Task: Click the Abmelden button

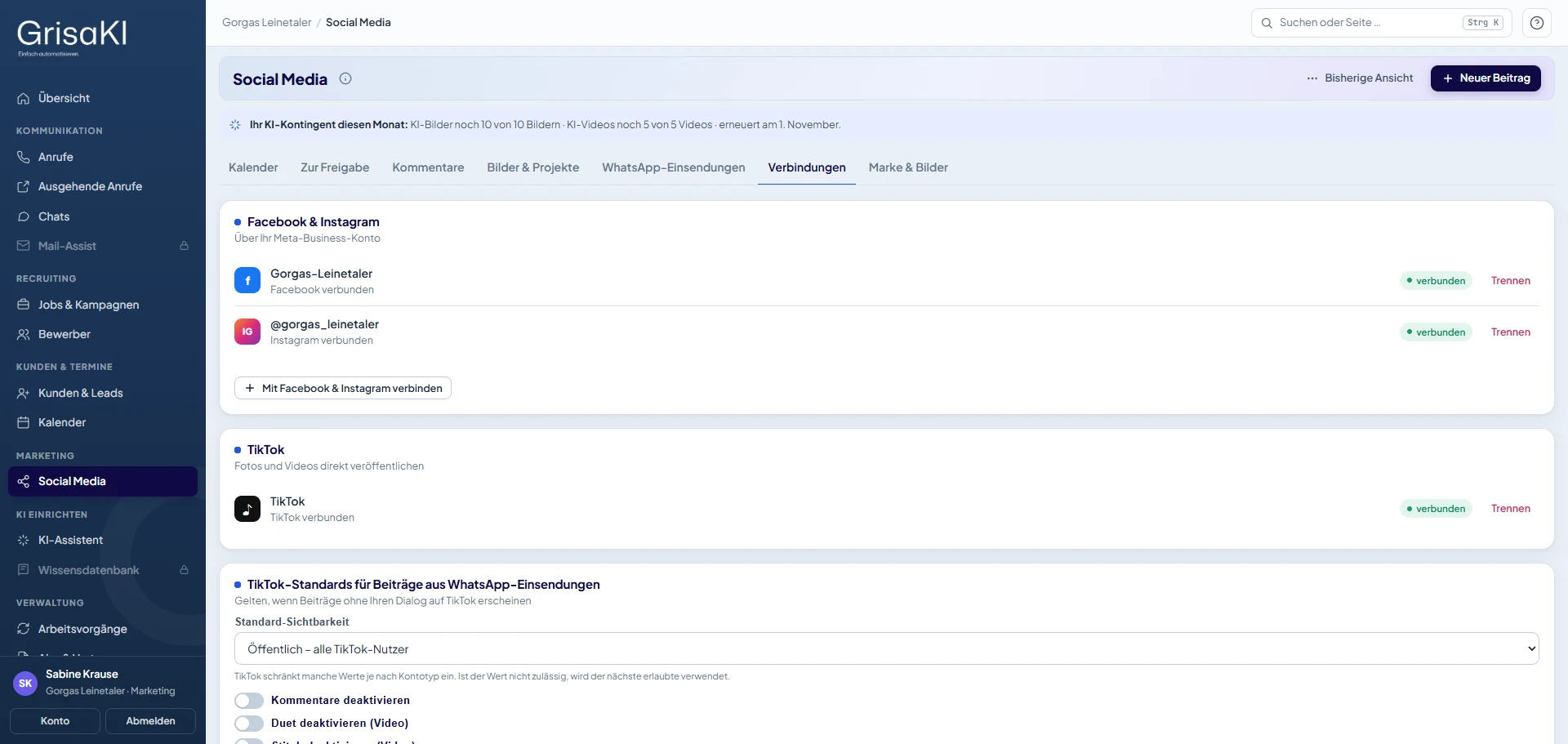Action: [150, 721]
